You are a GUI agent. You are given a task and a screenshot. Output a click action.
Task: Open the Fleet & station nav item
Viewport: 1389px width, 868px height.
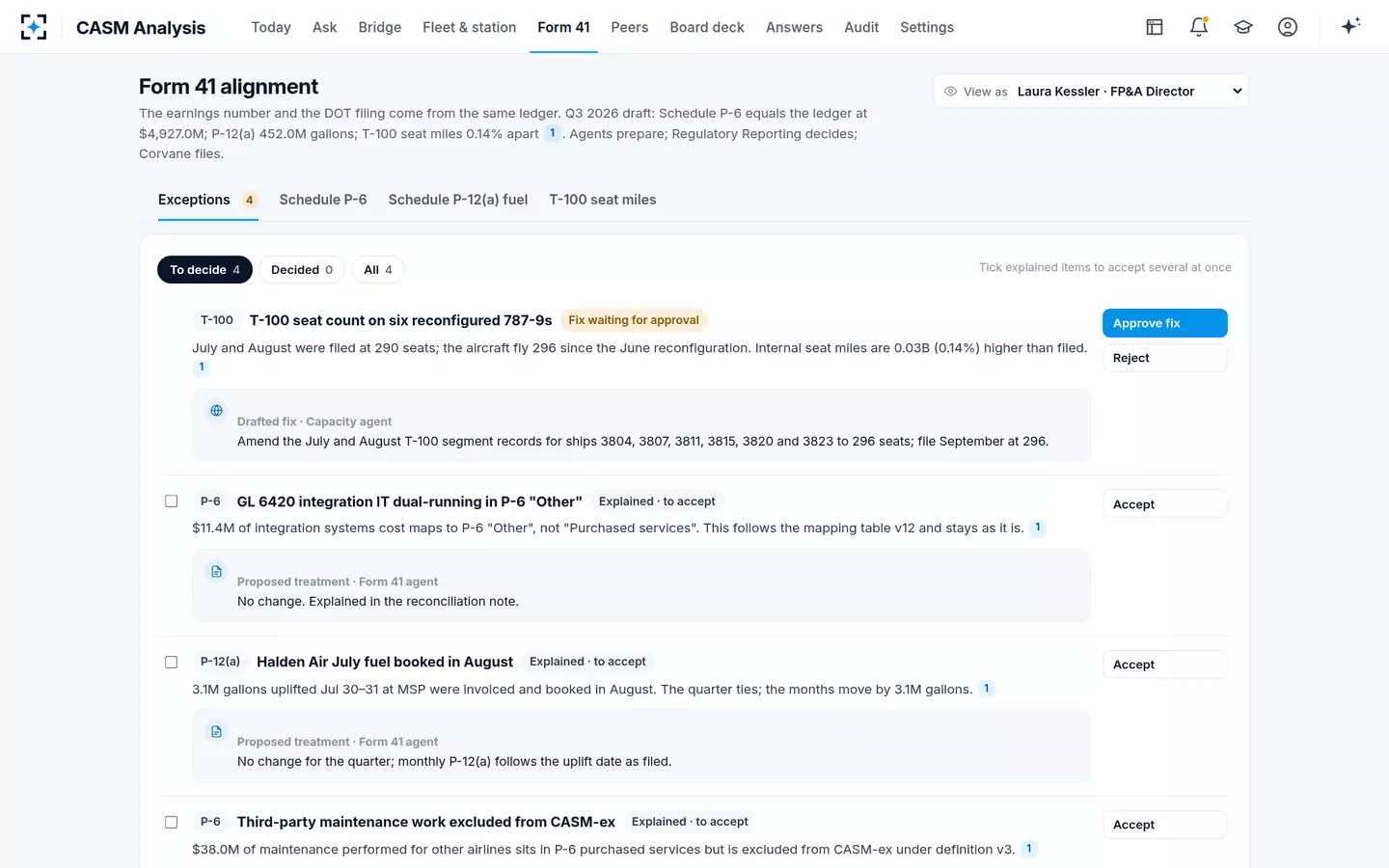(x=470, y=27)
